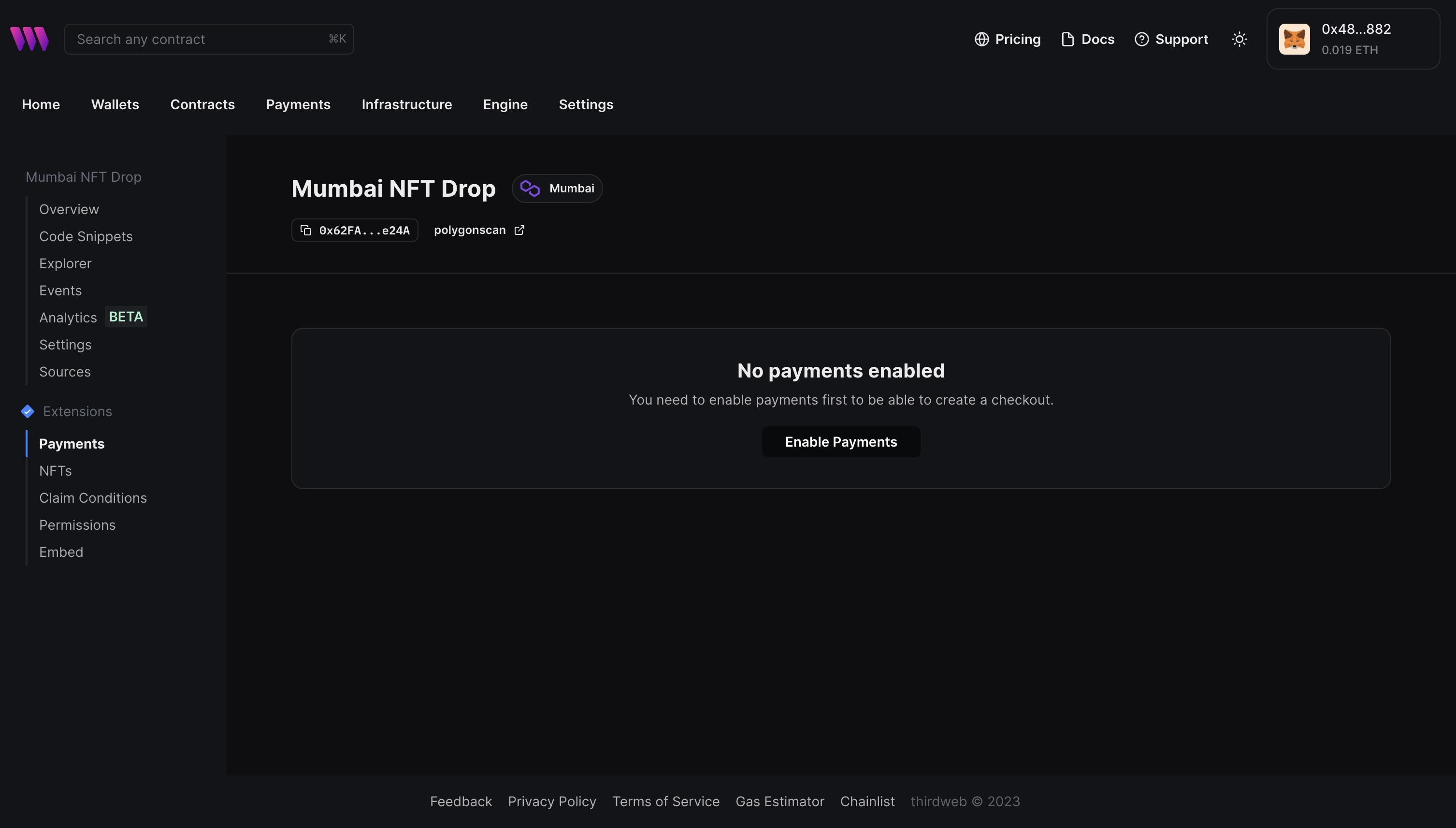Open the Gas Estimator page
This screenshot has width=1456, height=828.
coord(779,801)
